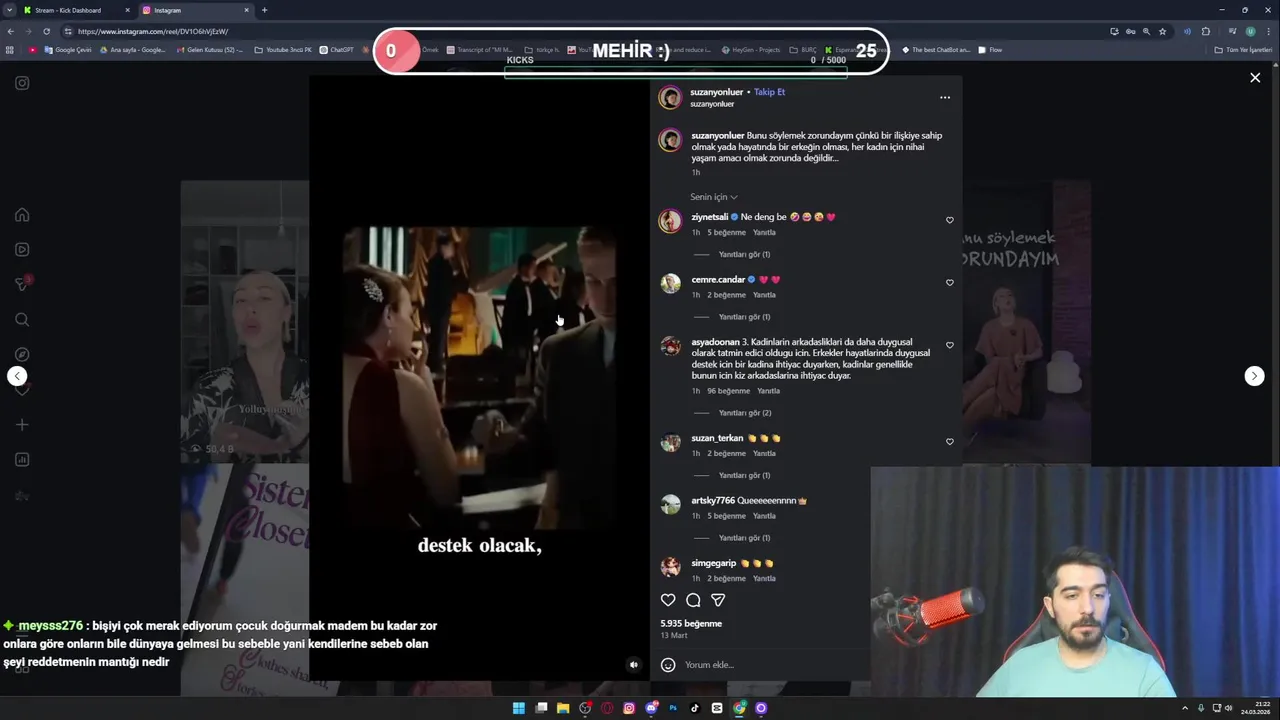Screen dimensions: 1280x720
Task: Show replies under suzan_terkan's comment
Action: point(744,475)
